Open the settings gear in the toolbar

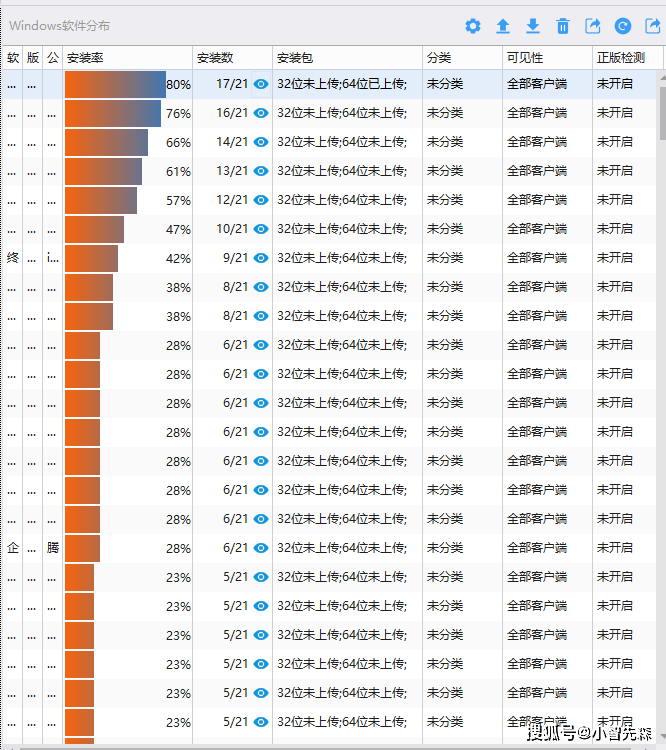click(x=473, y=26)
